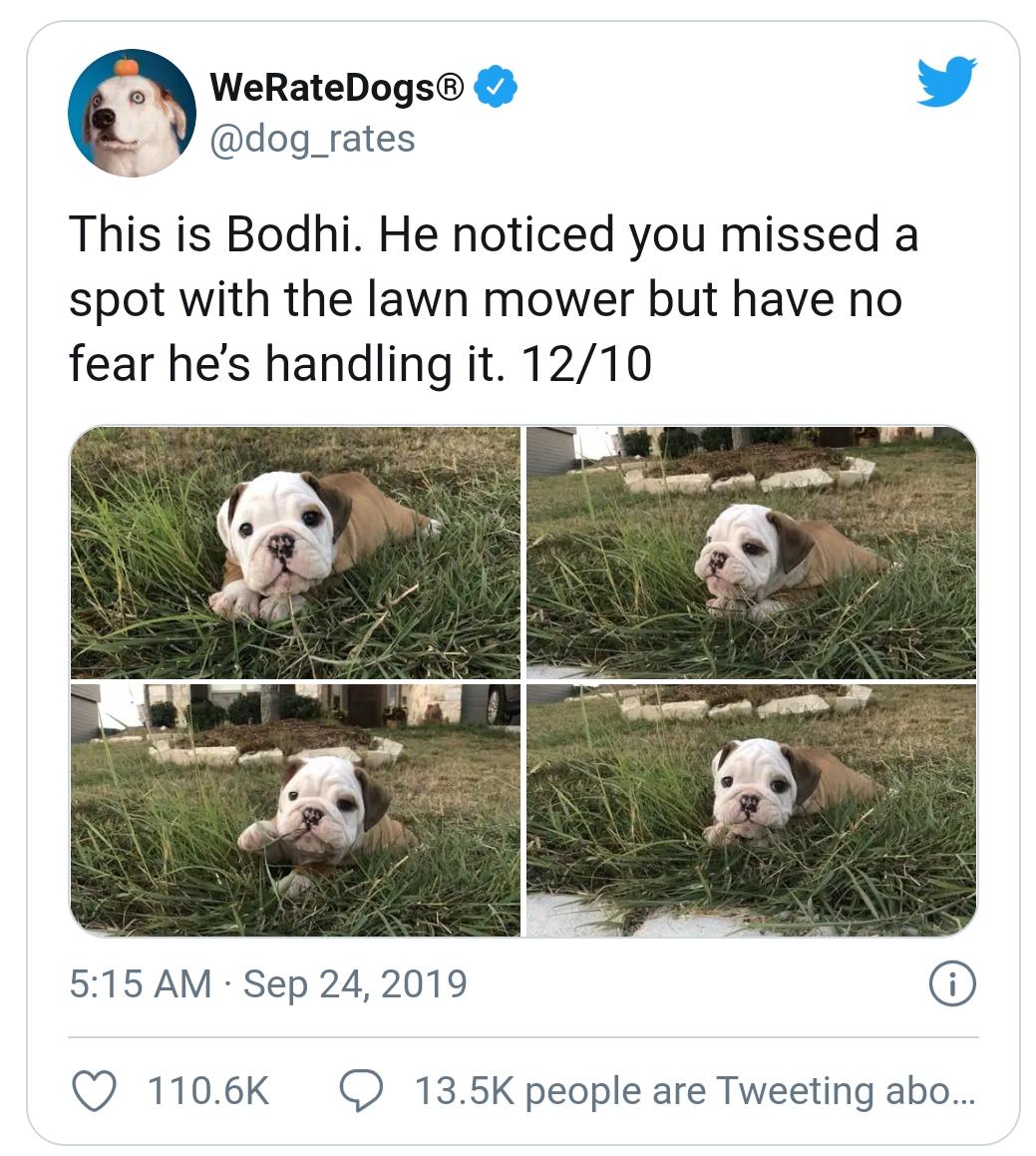Click the blue verified badge
Screen dimensions: 1036x1156
[x=496, y=86]
